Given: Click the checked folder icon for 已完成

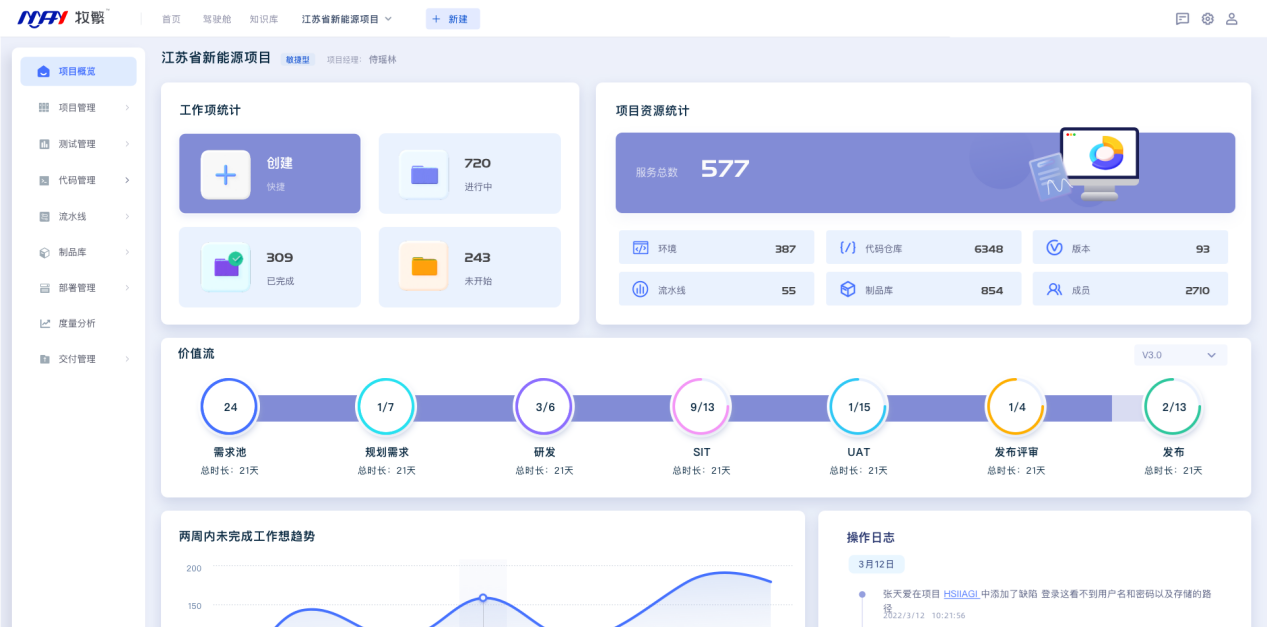Looking at the screenshot, I should click(226, 266).
